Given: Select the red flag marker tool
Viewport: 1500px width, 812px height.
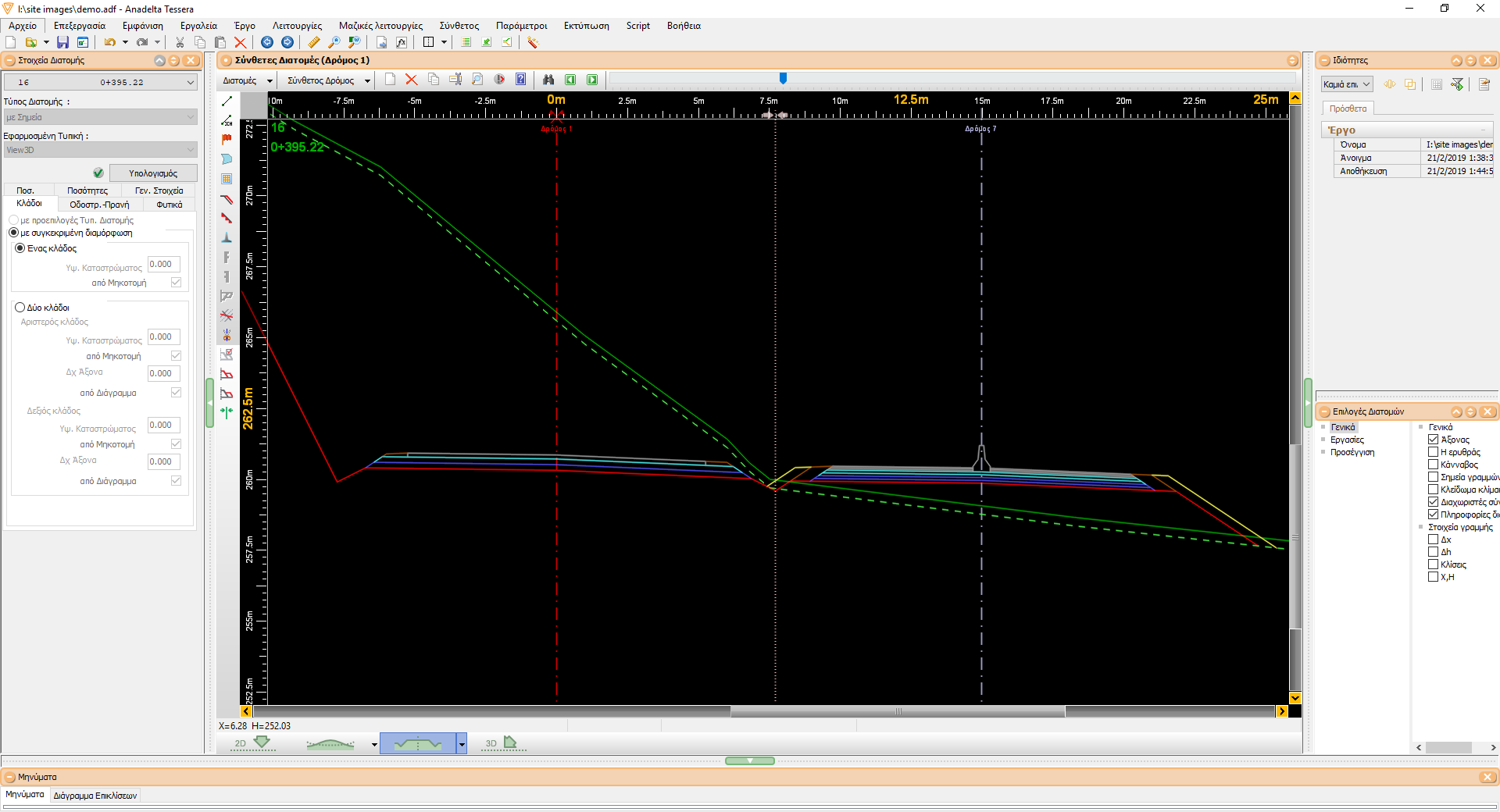Looking at the screenshot, I should coord(227,140).
